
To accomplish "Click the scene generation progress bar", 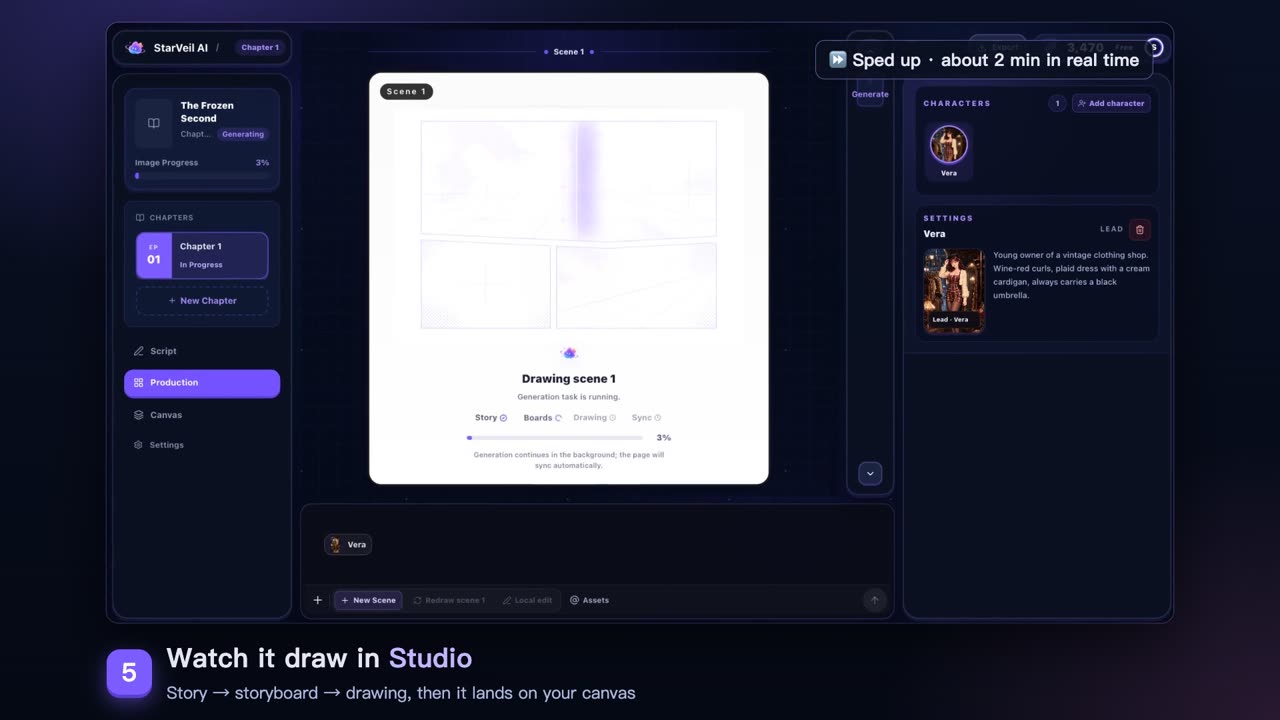I will pos(555,438).
